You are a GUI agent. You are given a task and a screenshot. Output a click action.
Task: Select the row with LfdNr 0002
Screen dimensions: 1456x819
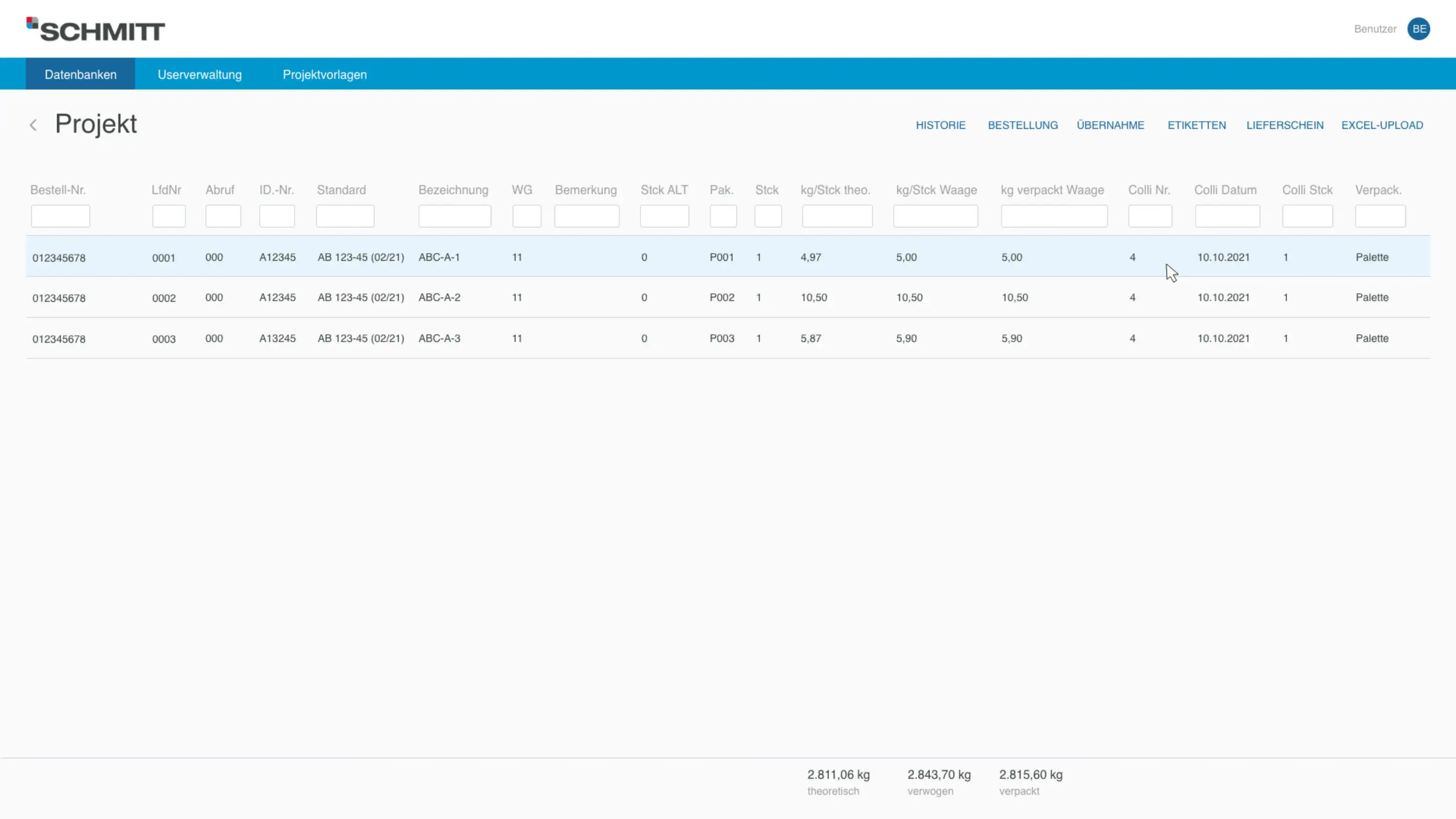tap(728, 297)
